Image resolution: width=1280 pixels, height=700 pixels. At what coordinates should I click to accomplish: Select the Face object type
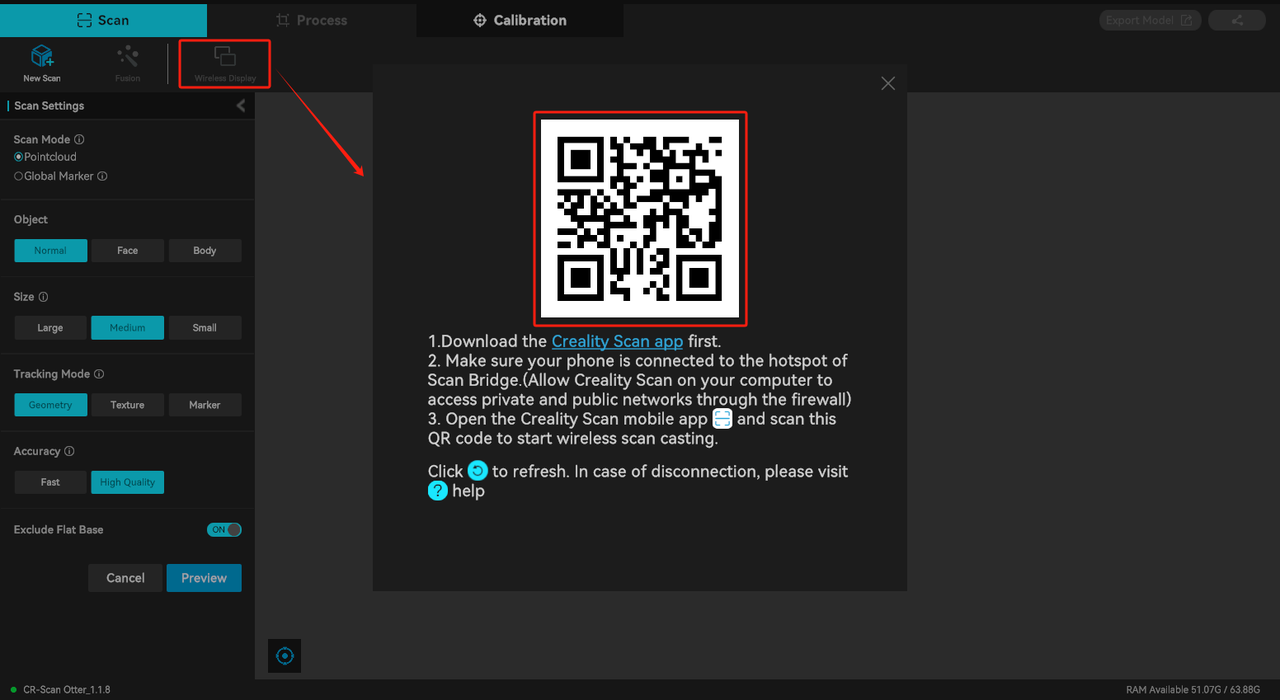click(127, 250)
